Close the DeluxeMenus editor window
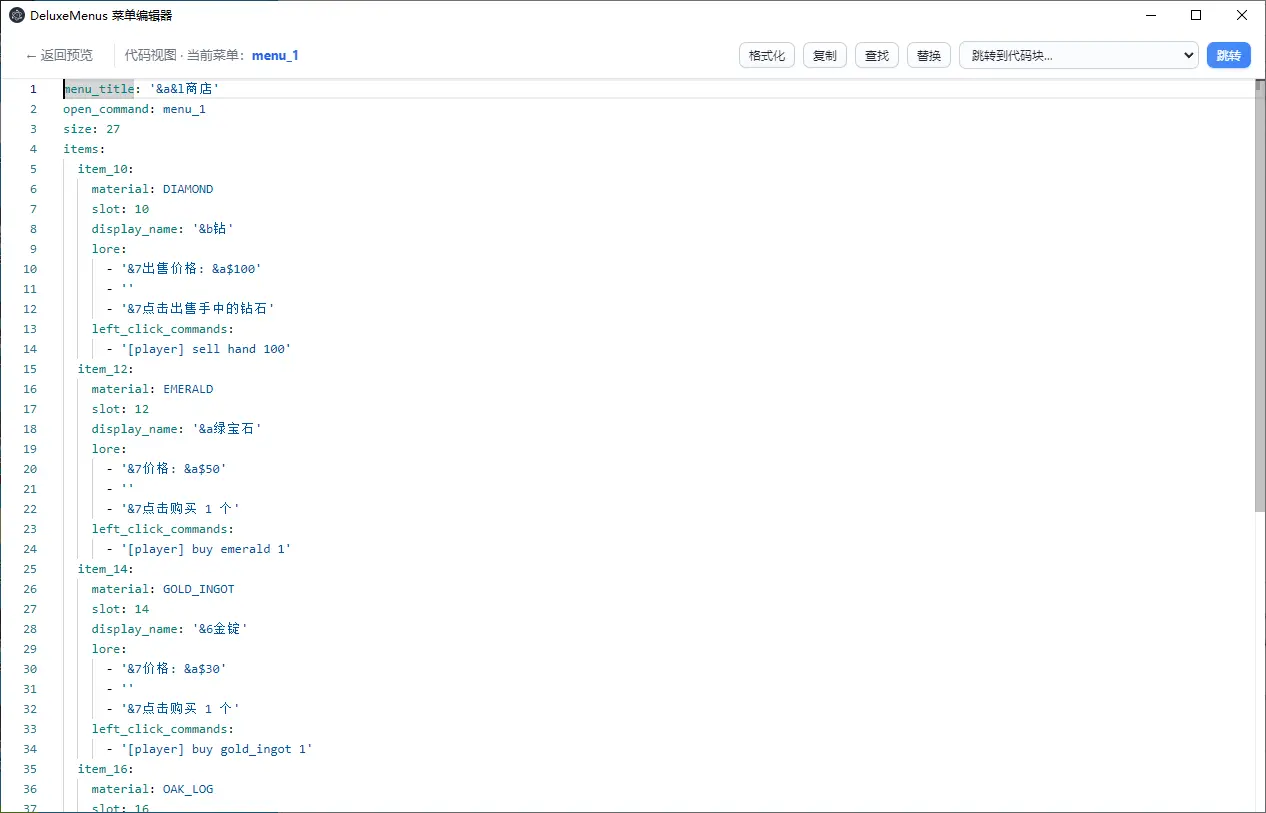The height and width of the screenshot is (813, 1266). pyautogui.click(x=1242, y=15)
